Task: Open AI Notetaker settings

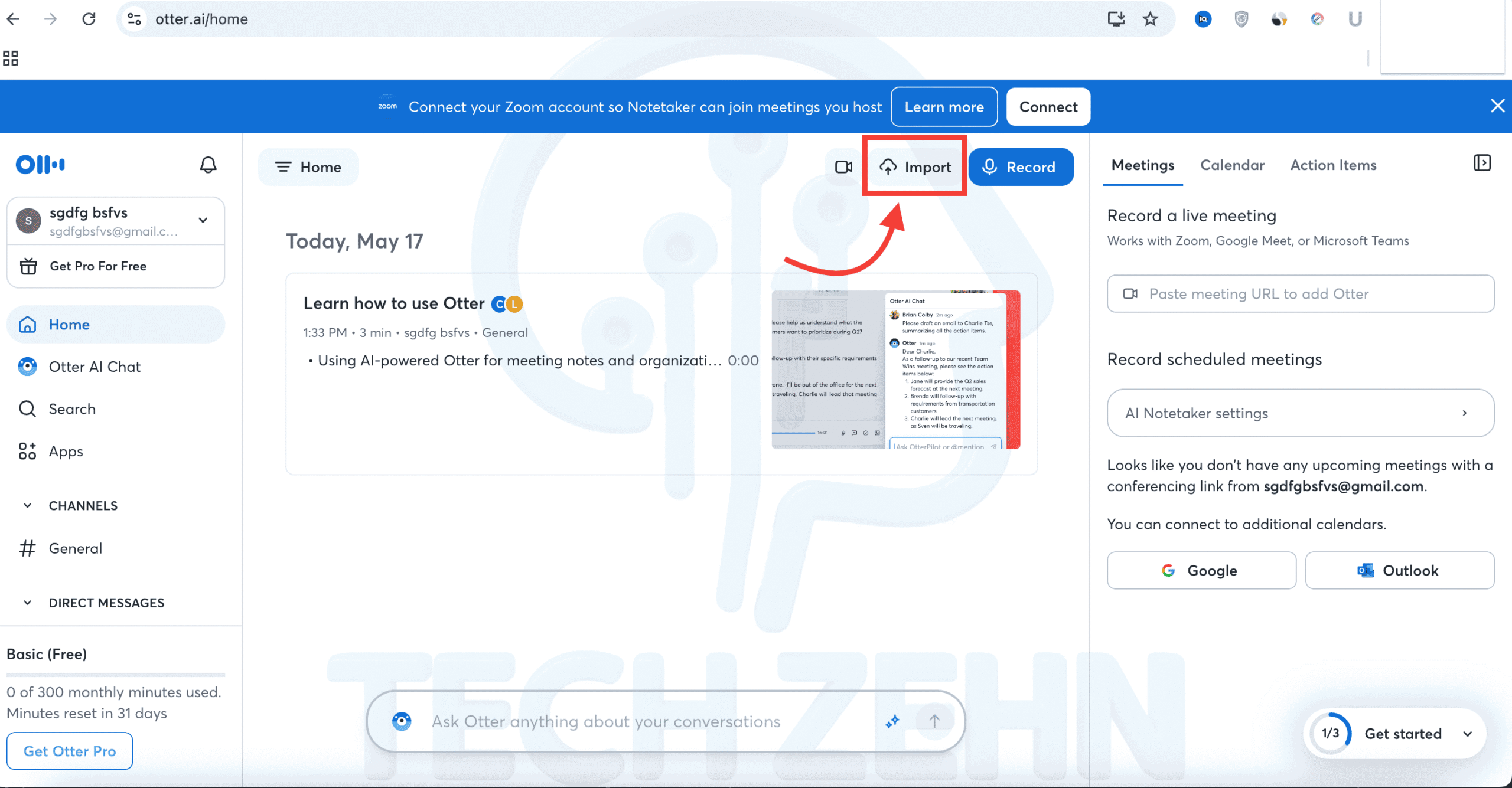Action: 1301,413
